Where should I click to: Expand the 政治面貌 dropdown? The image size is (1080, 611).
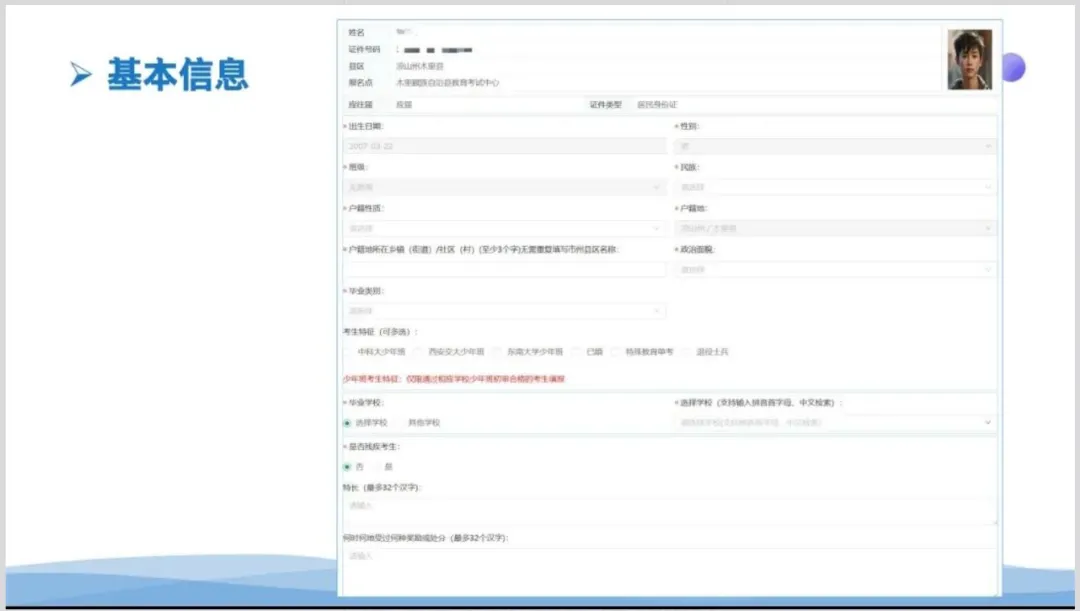coord(835,269)
